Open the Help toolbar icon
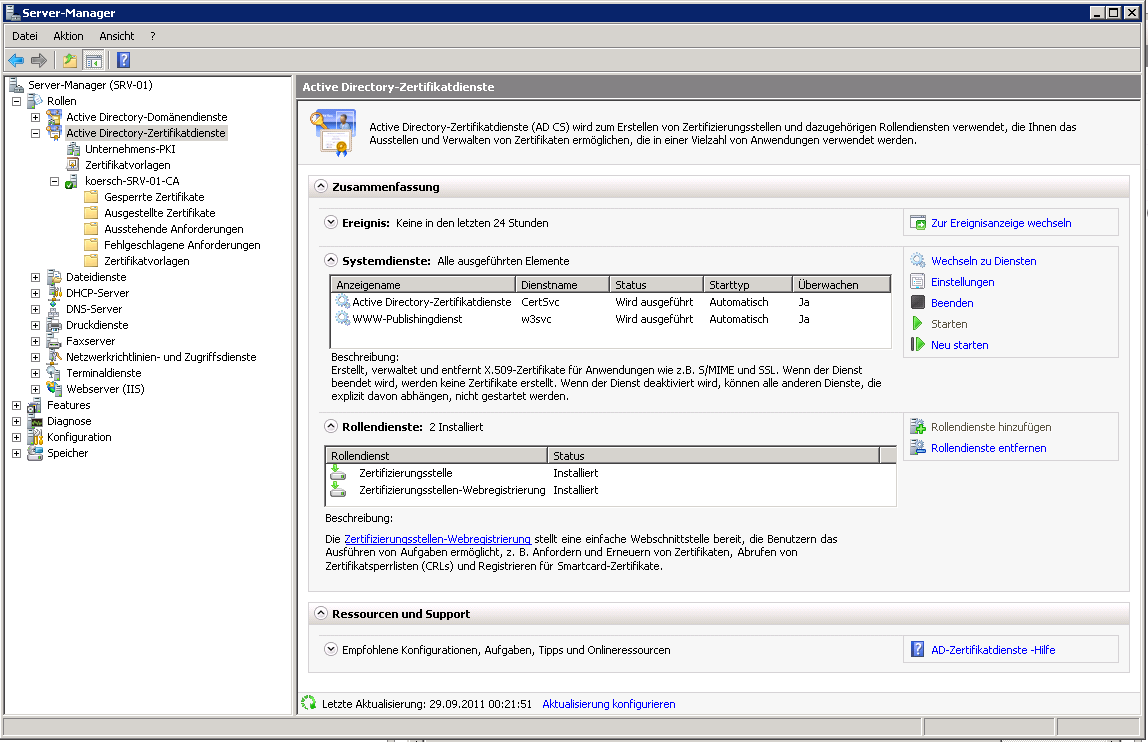1148x742 pixels. coord(124,60)
